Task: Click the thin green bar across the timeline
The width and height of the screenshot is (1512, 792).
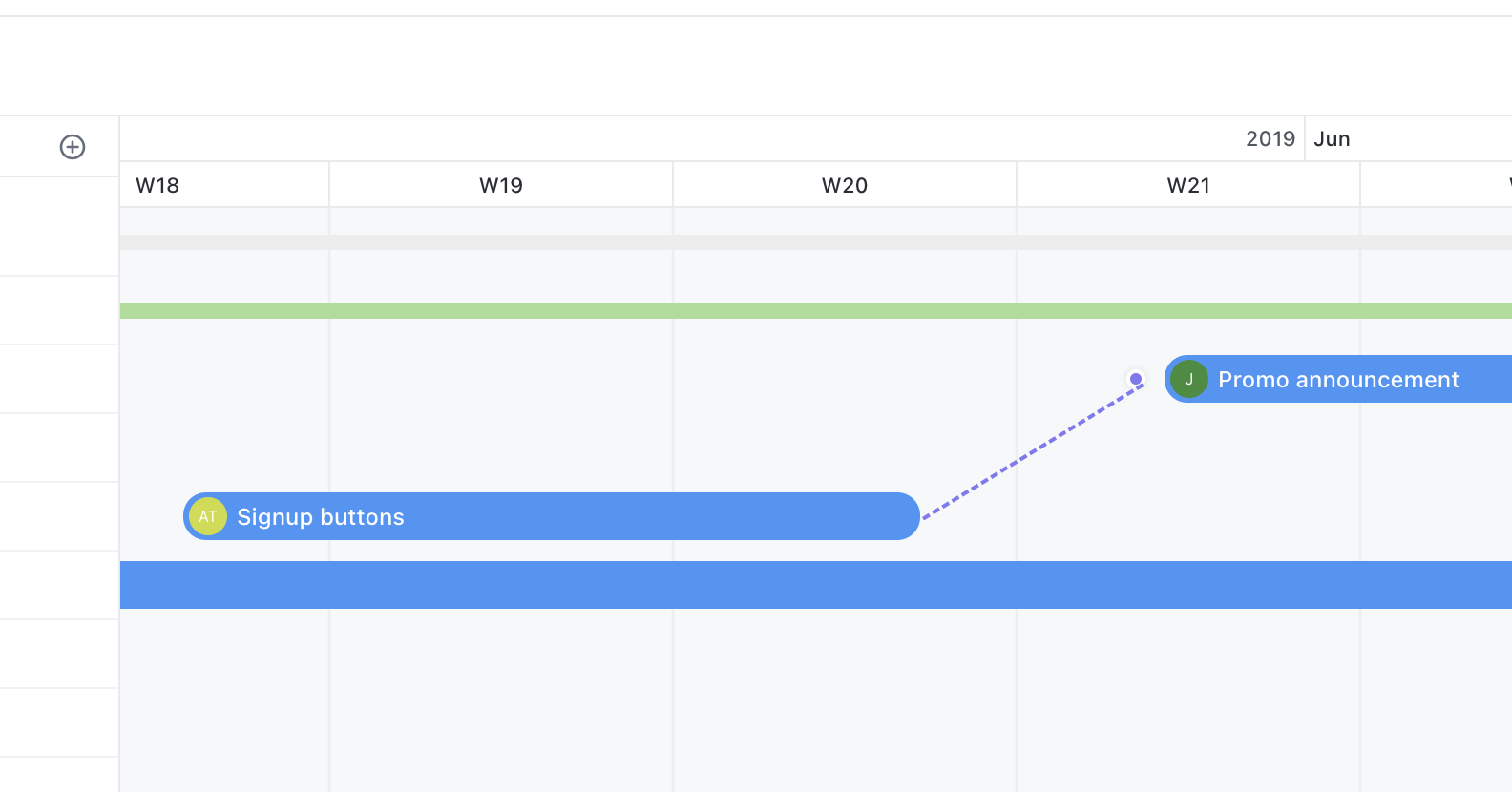Action: (764, 311)
